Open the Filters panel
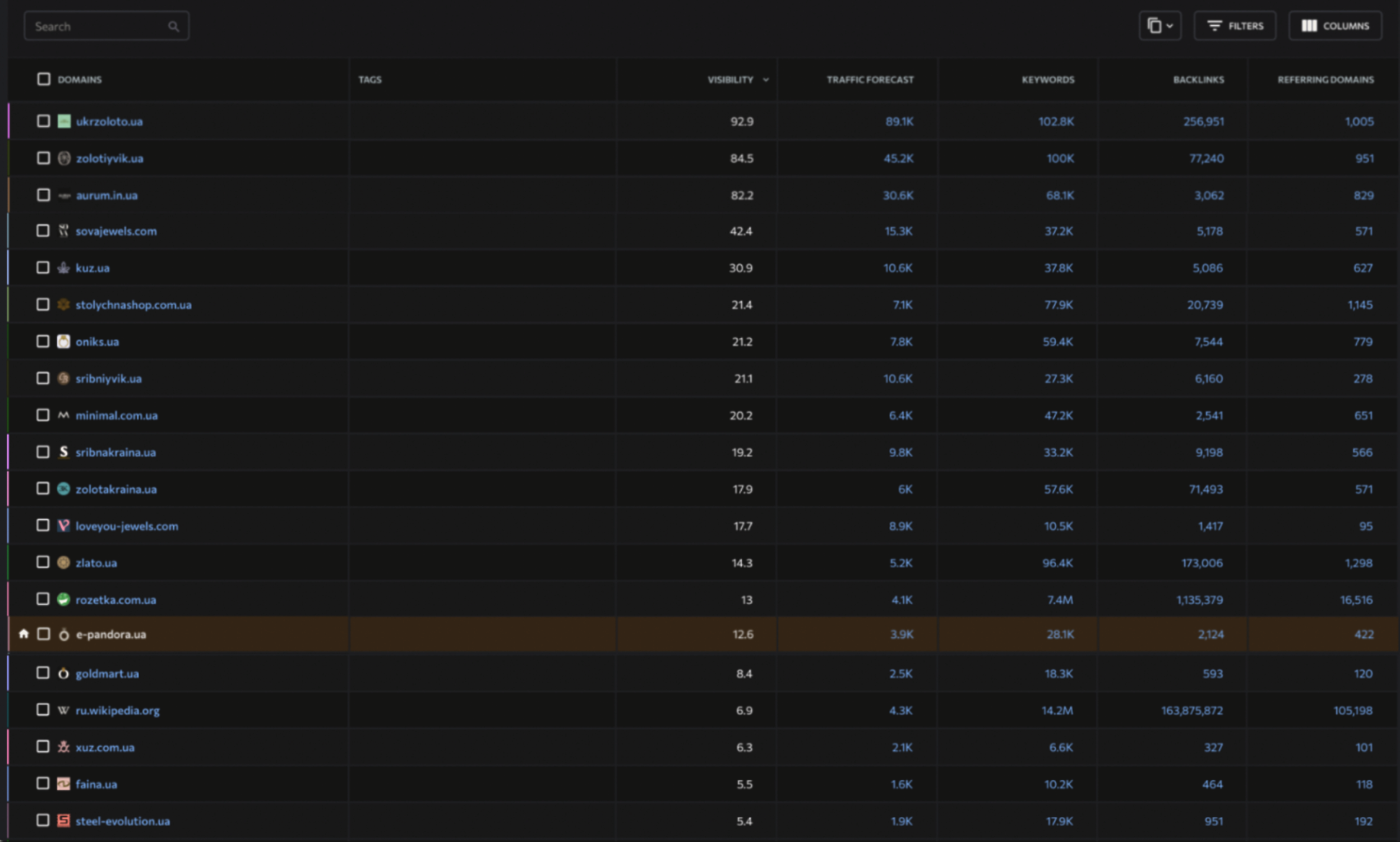 tap(1235, 26)
